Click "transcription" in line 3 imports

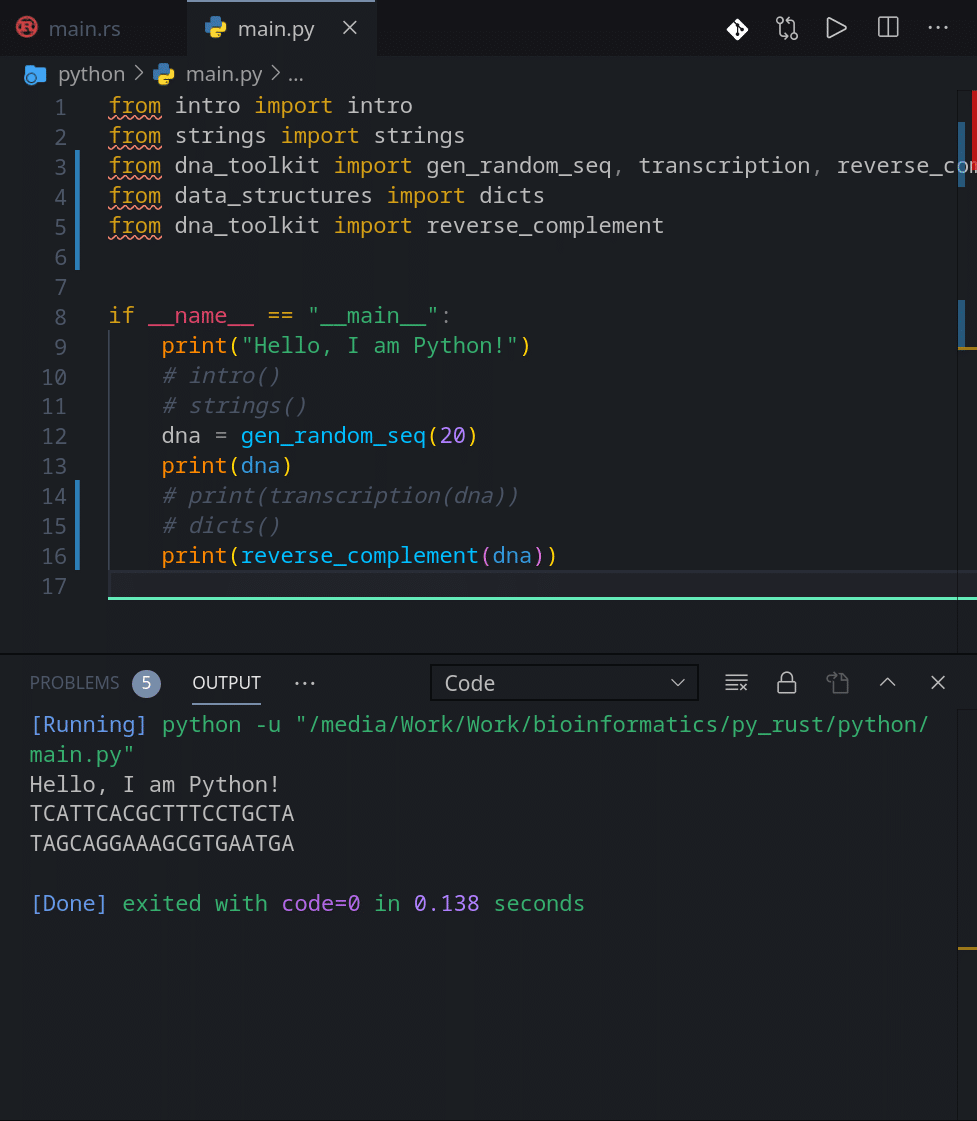point(724,165)
